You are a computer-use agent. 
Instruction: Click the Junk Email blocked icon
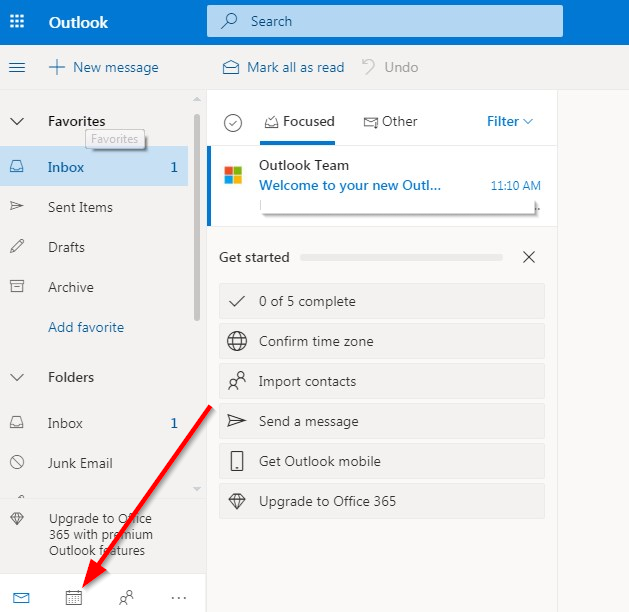[x=17, y=462]
